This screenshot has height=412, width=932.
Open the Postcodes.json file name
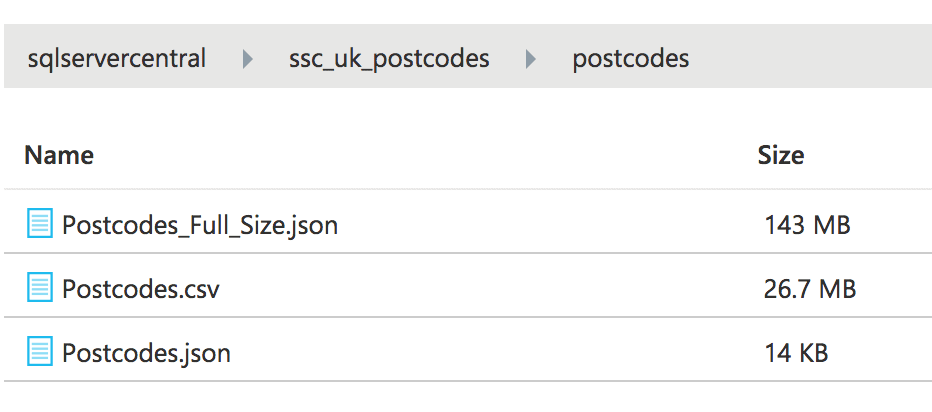pyautogui.click(x=146, y=352)
